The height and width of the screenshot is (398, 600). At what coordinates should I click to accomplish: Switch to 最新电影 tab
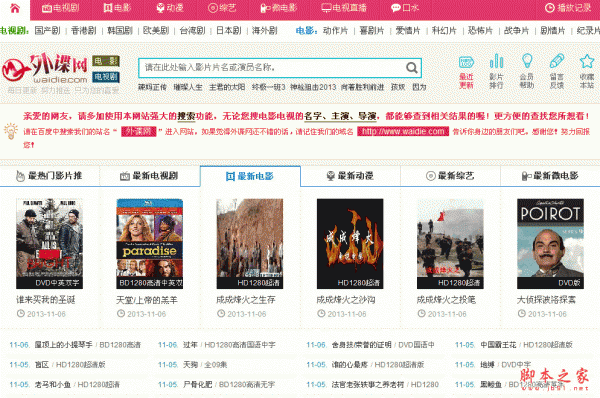[250, 176]
